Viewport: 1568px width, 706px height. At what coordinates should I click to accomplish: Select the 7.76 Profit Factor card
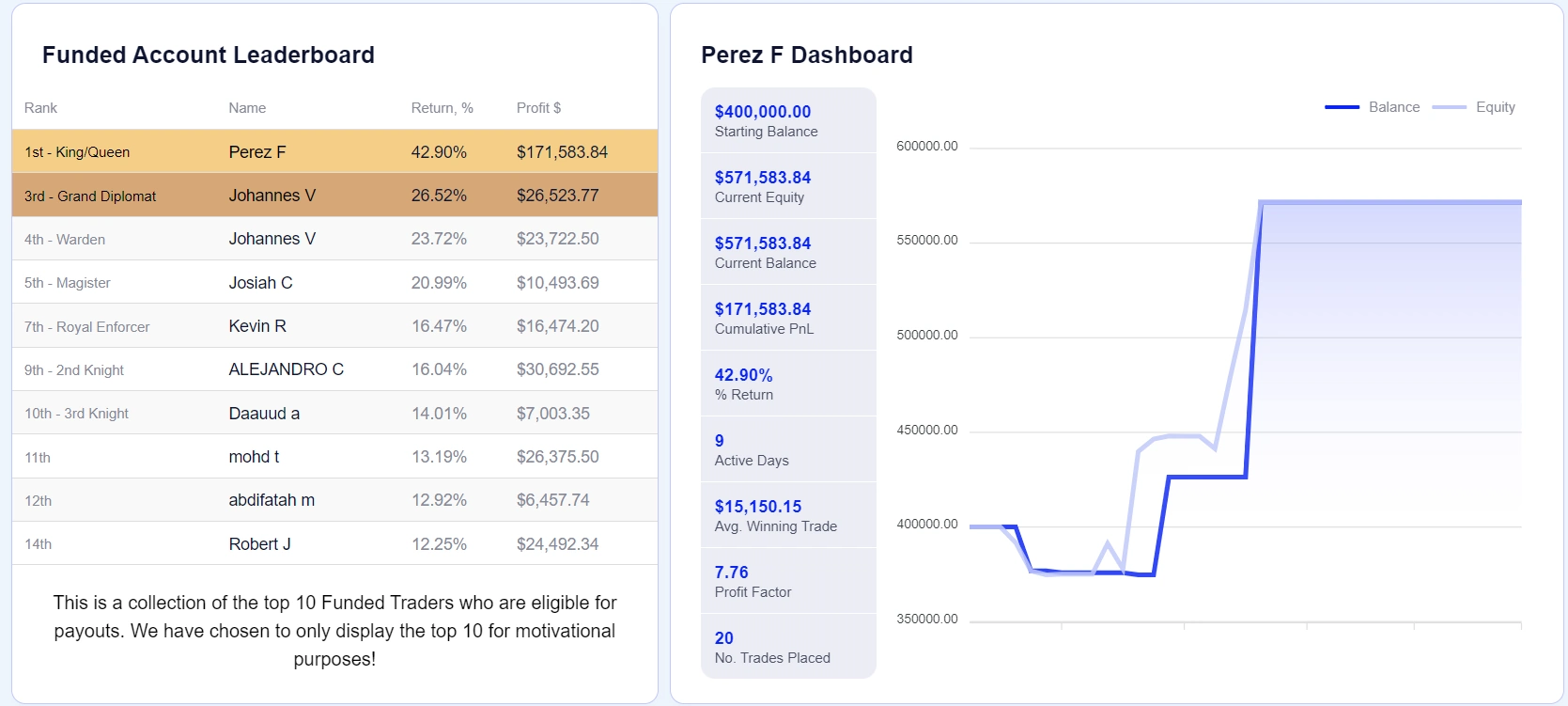(x=788, y=581)
